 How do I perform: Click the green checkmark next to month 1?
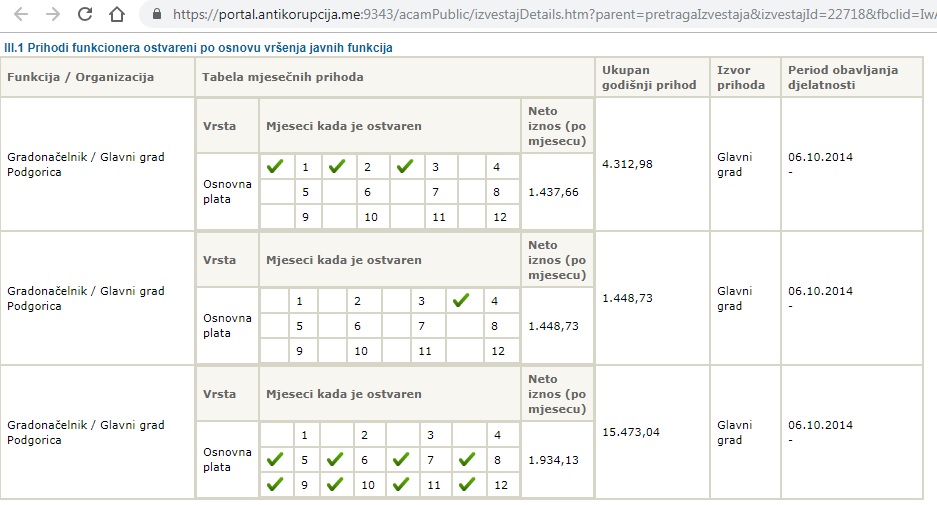pyautogui.click(x=275, y=166)
